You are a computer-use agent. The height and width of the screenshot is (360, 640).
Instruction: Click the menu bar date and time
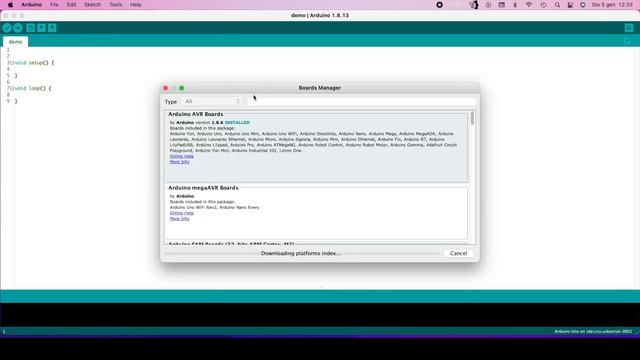612,5
